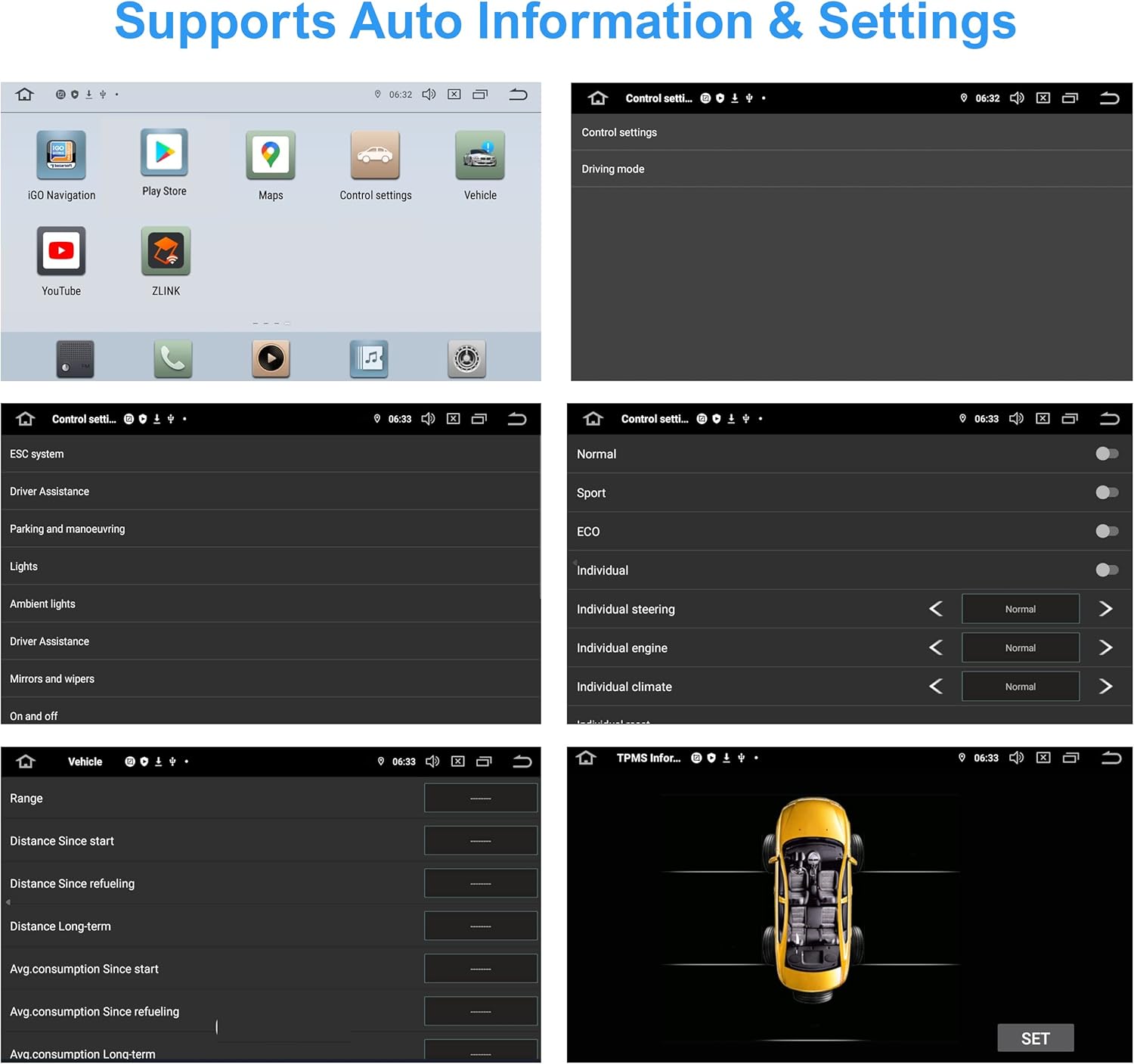Click left arrow for Individual steering
This screenshot has height=1064, width=1134.
pos(936,609)
